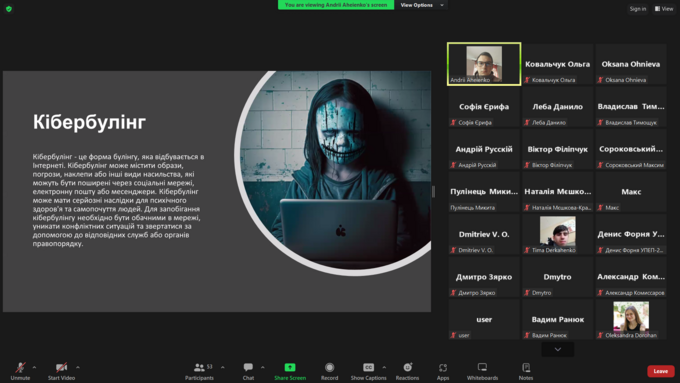Open the Chat panel icon
This screenshot has height=383, width=680.
point(248,367)
